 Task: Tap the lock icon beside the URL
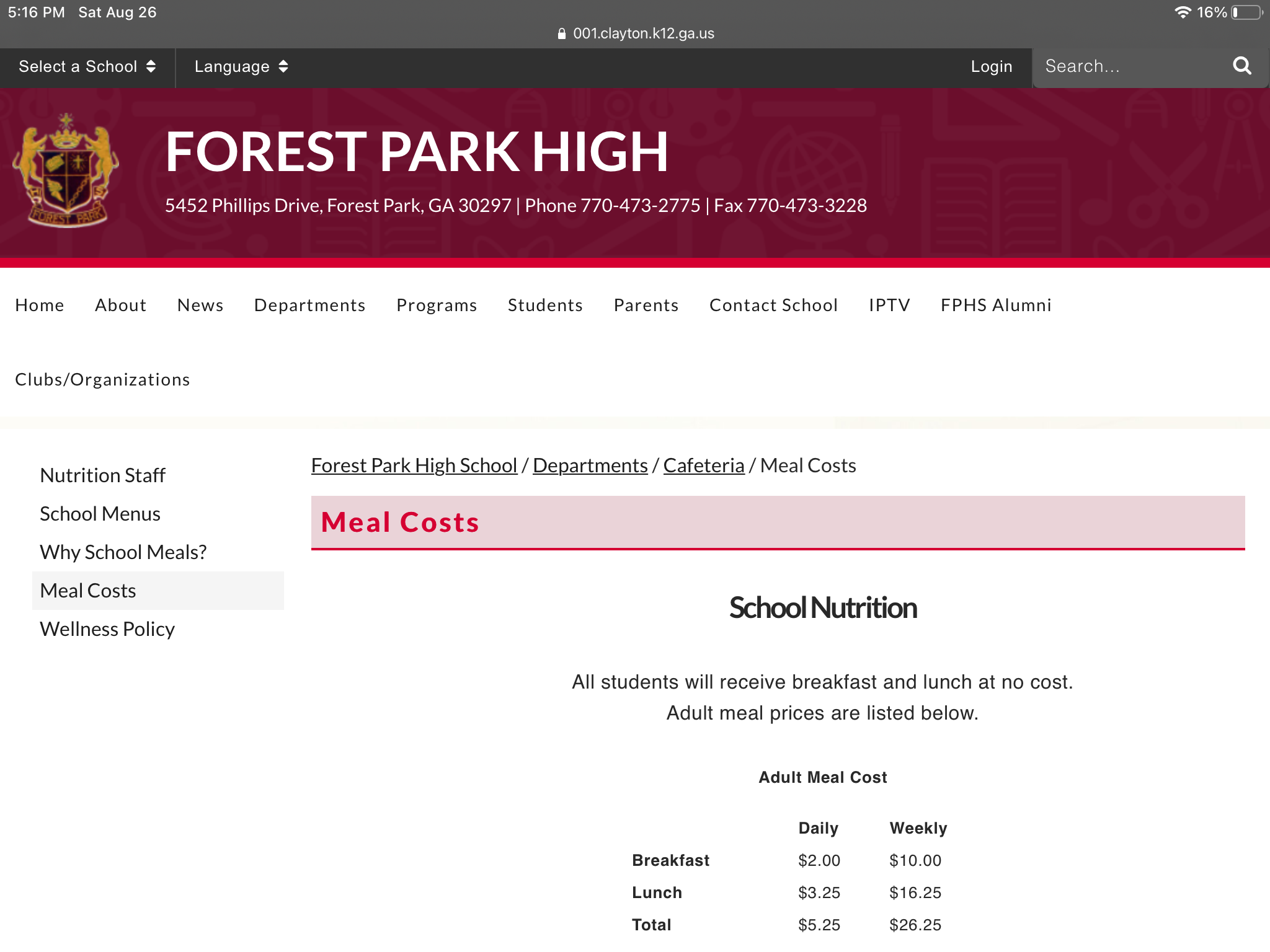pyautogui.click(x=562, y=33)
